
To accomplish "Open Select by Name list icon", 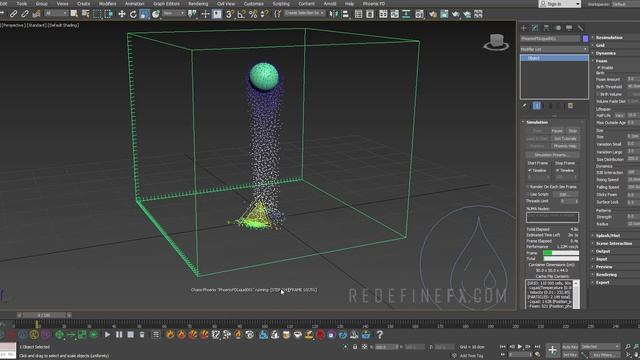I will pyautogui.click(x=86, y=14).
